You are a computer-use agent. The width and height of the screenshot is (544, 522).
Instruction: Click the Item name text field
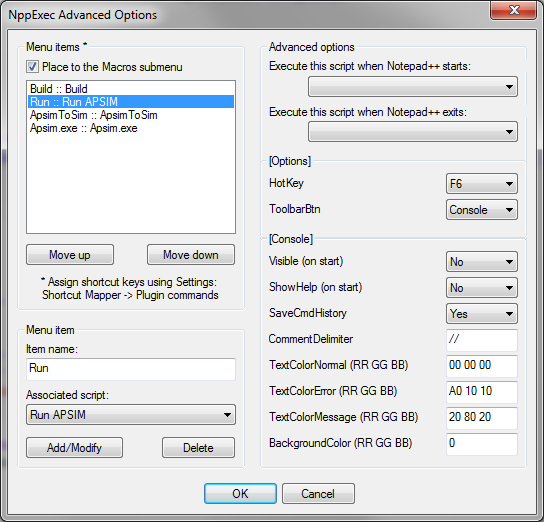tap(131, 369)
